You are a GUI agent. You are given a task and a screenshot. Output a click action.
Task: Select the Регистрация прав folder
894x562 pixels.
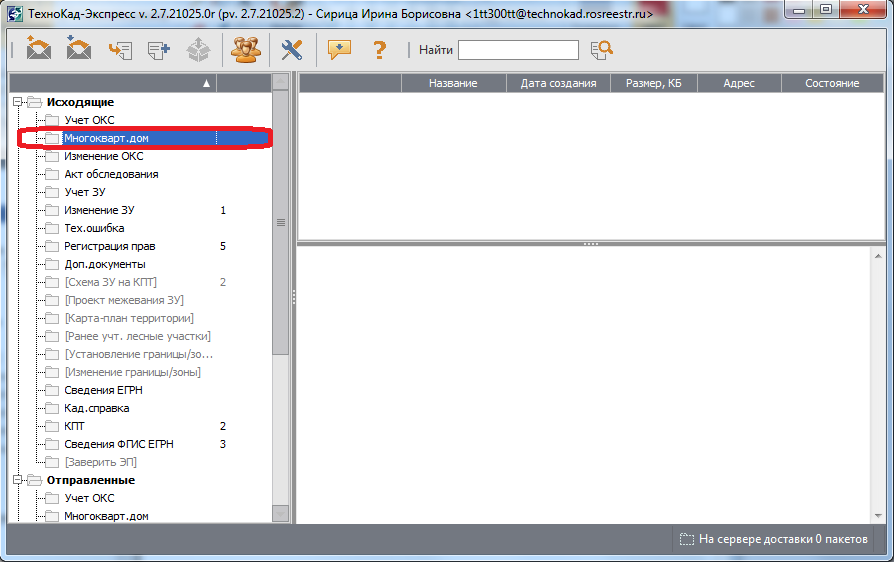109,246
